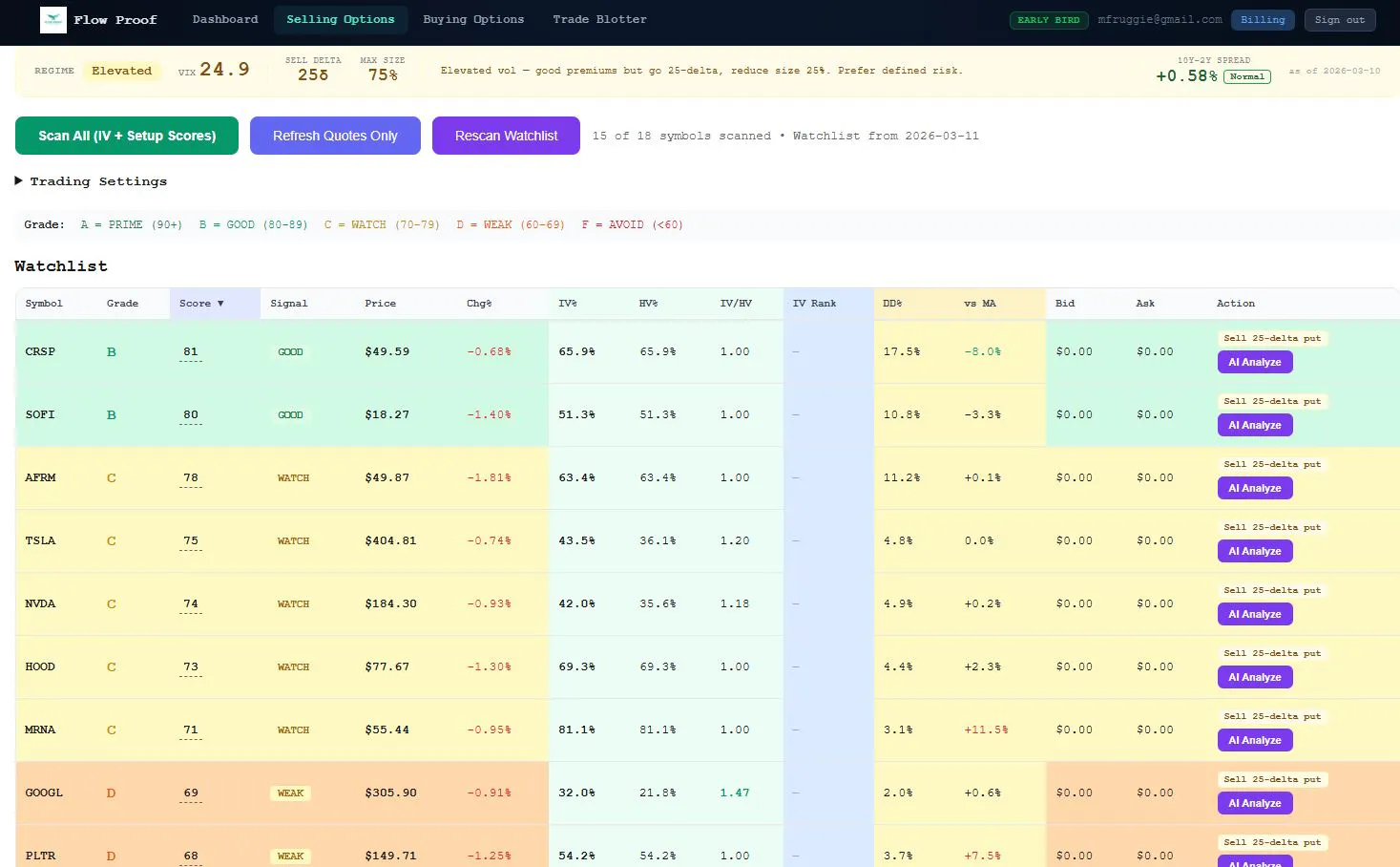Run AI Analyze for HOOD
The height and width of the screenshot is (867, 1400).
(x=1255, y=677)
